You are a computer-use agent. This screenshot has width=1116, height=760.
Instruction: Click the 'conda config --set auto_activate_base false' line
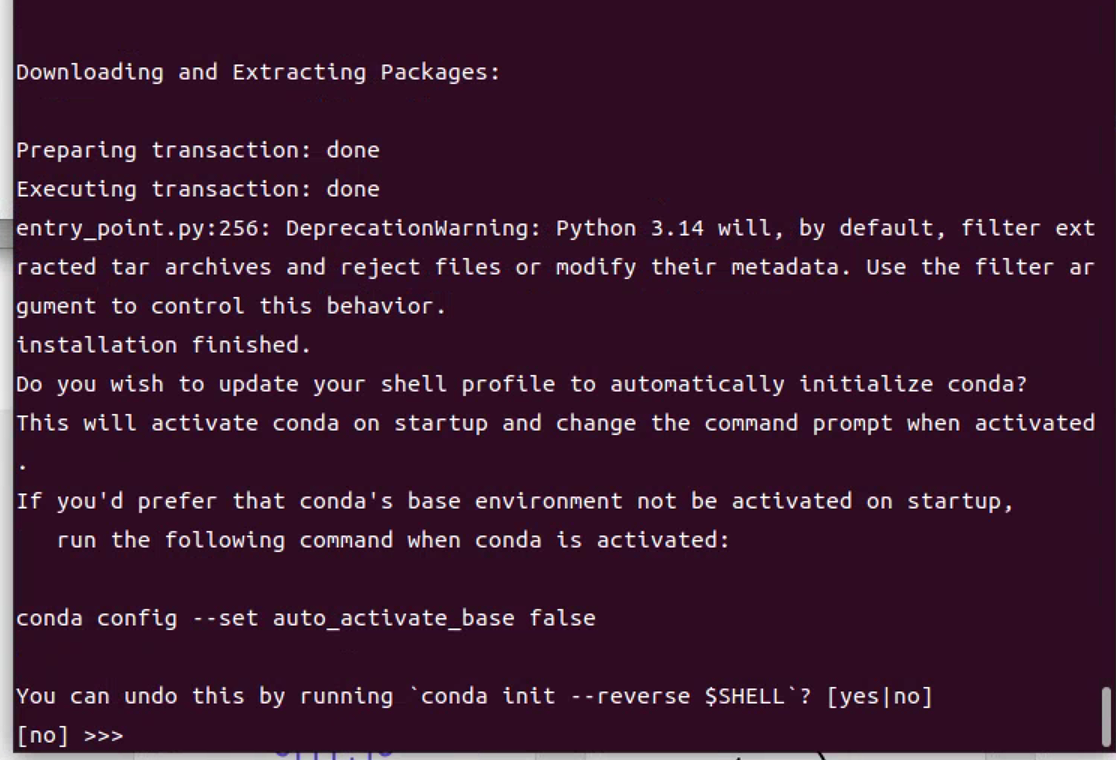point(306,618)
